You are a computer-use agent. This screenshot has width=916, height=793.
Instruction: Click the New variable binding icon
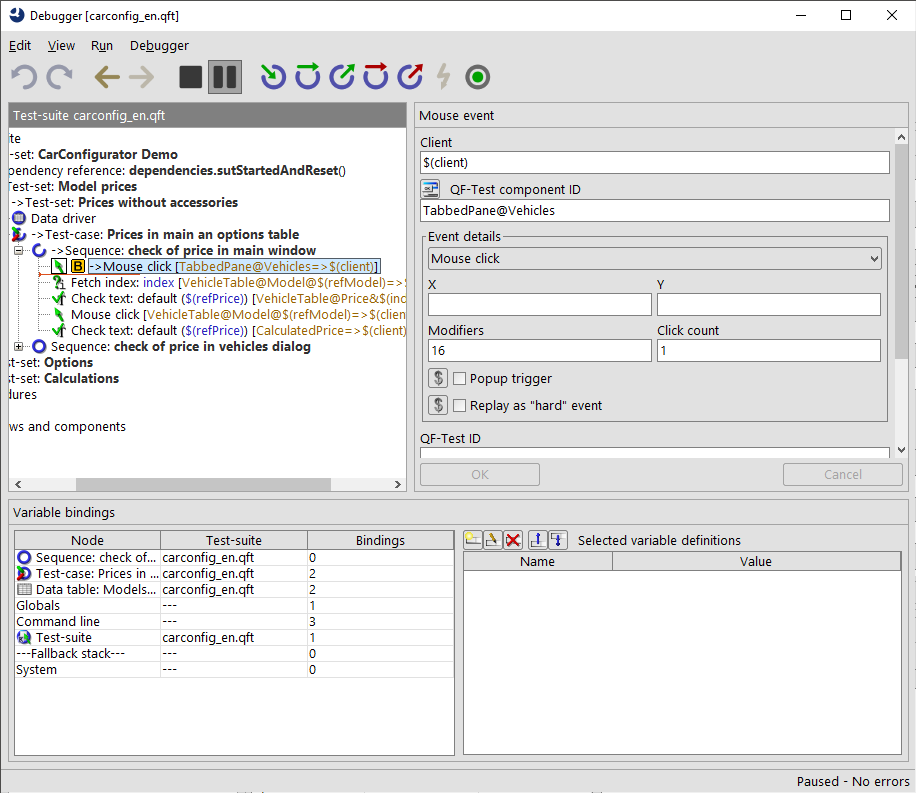coord(472,539)
